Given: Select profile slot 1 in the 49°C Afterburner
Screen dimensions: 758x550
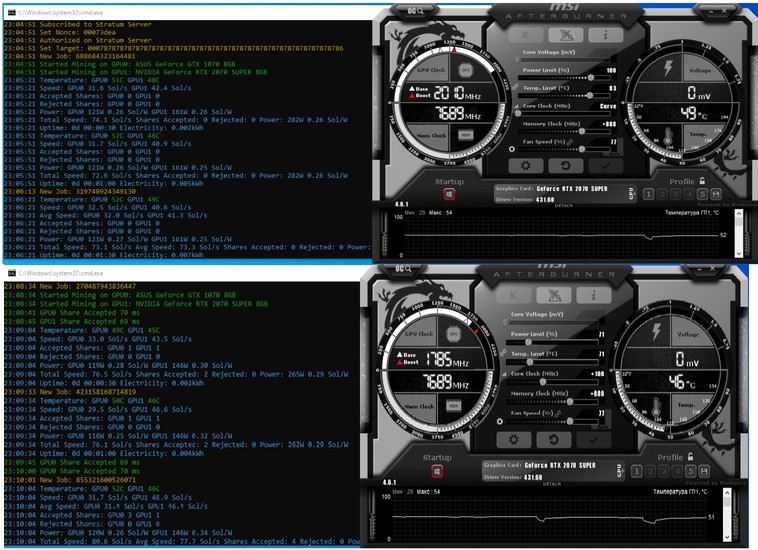Looking at the screenshot, I should [649, 194].
